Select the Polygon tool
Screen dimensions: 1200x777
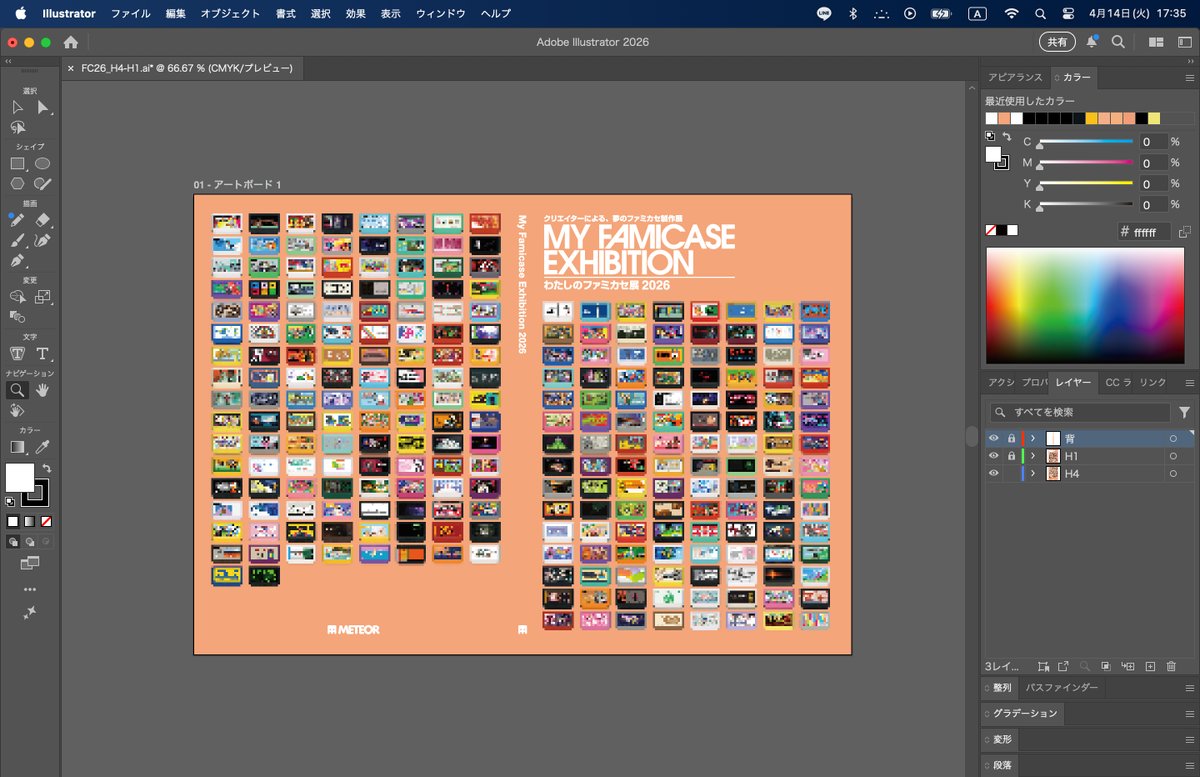(18, 184)
